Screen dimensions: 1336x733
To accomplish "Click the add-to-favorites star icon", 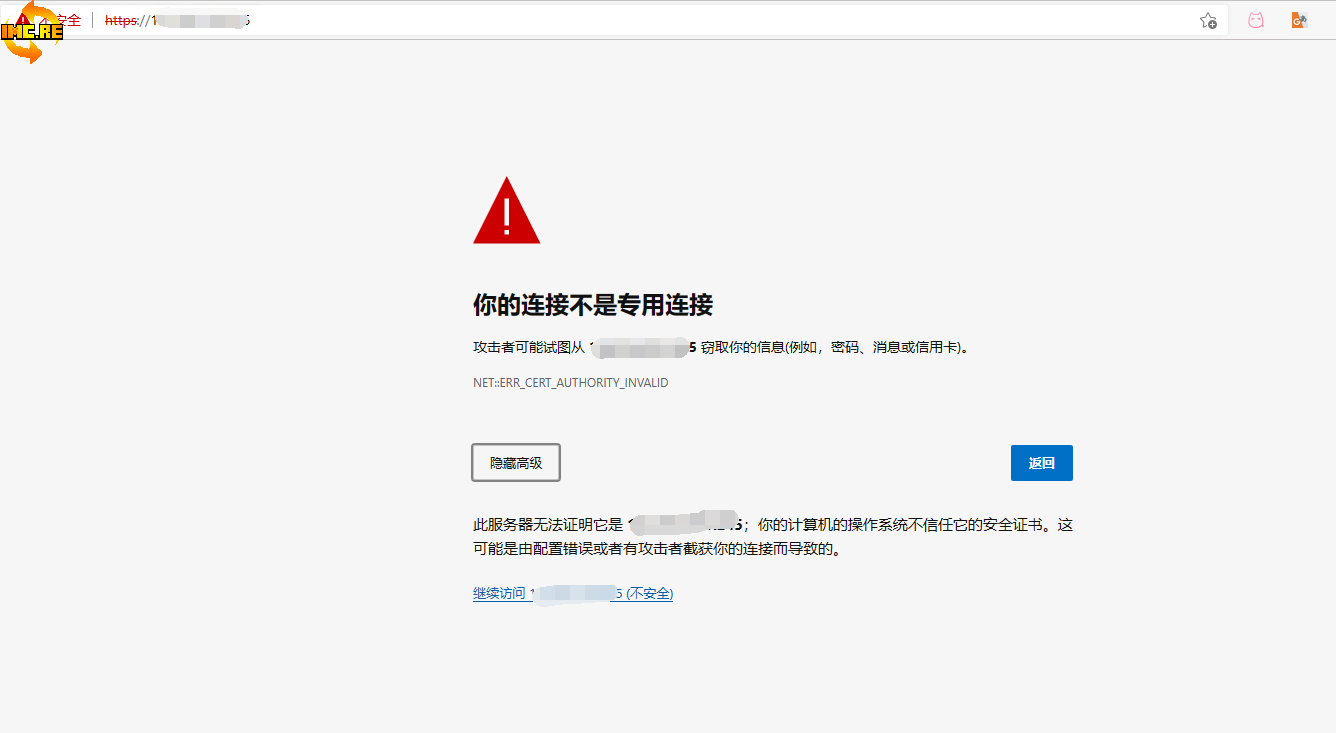I will click(x=1208, y=20).
